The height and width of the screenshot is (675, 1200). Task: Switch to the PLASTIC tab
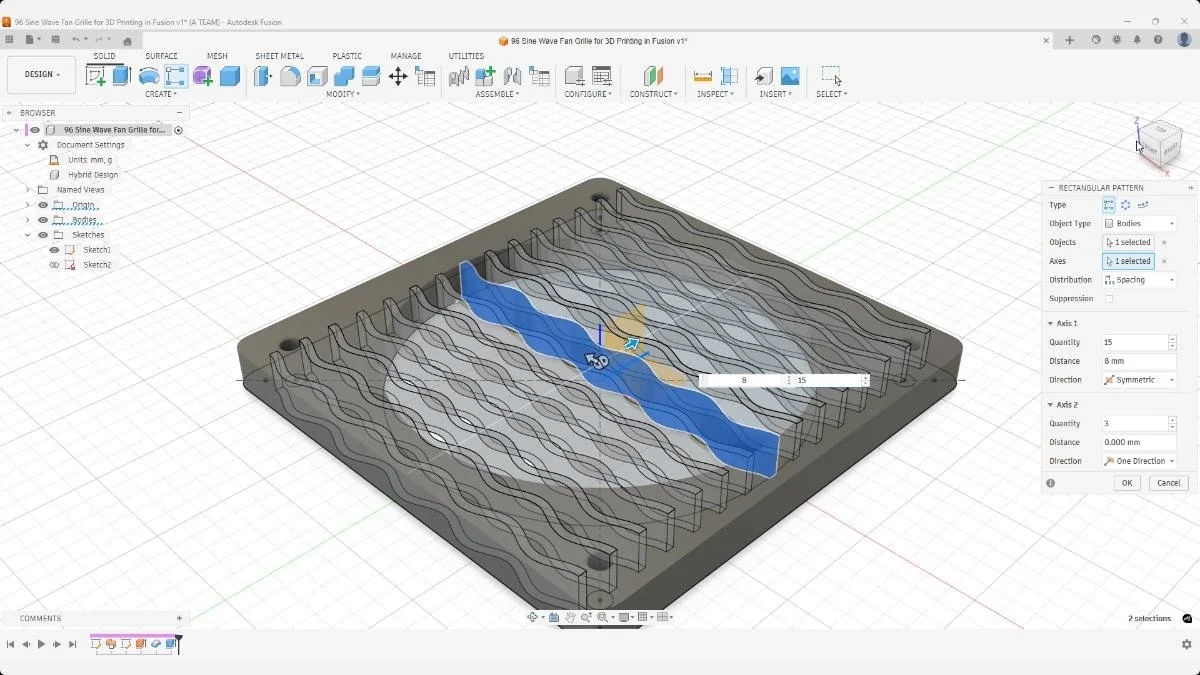tap(347, 56)
